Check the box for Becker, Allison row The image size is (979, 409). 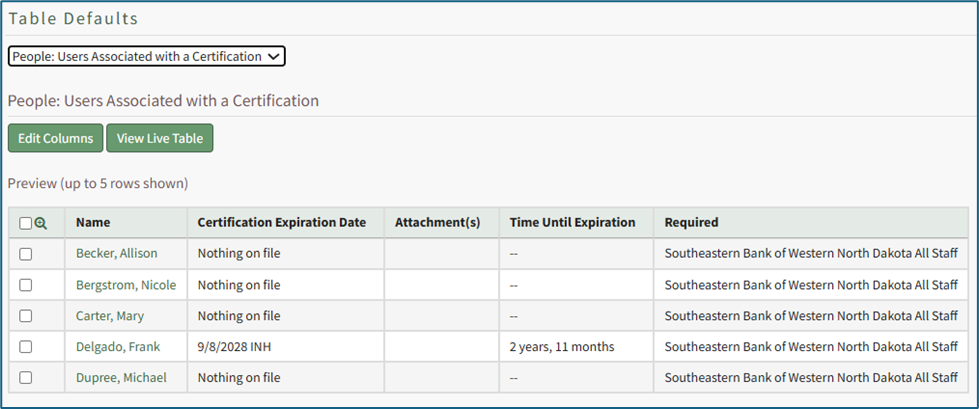[26, 254]
